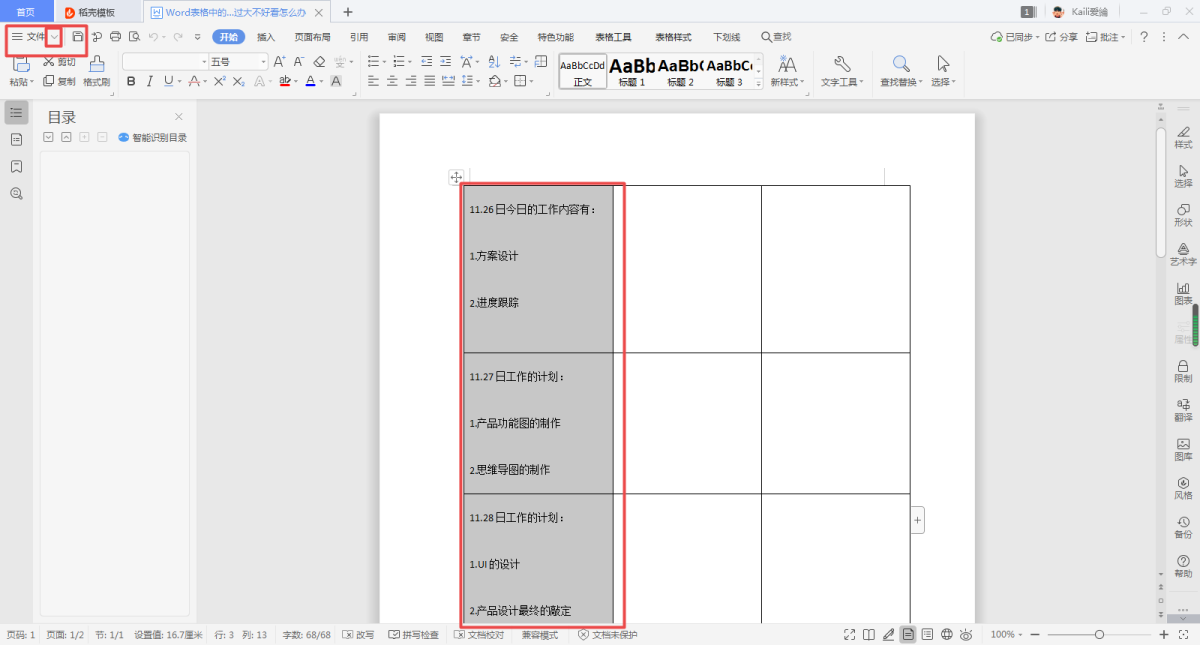Click the 翻译 translate icon in right sidebar
The width and height of the screenshot is (1200, 645).
tap(1183, 408)
